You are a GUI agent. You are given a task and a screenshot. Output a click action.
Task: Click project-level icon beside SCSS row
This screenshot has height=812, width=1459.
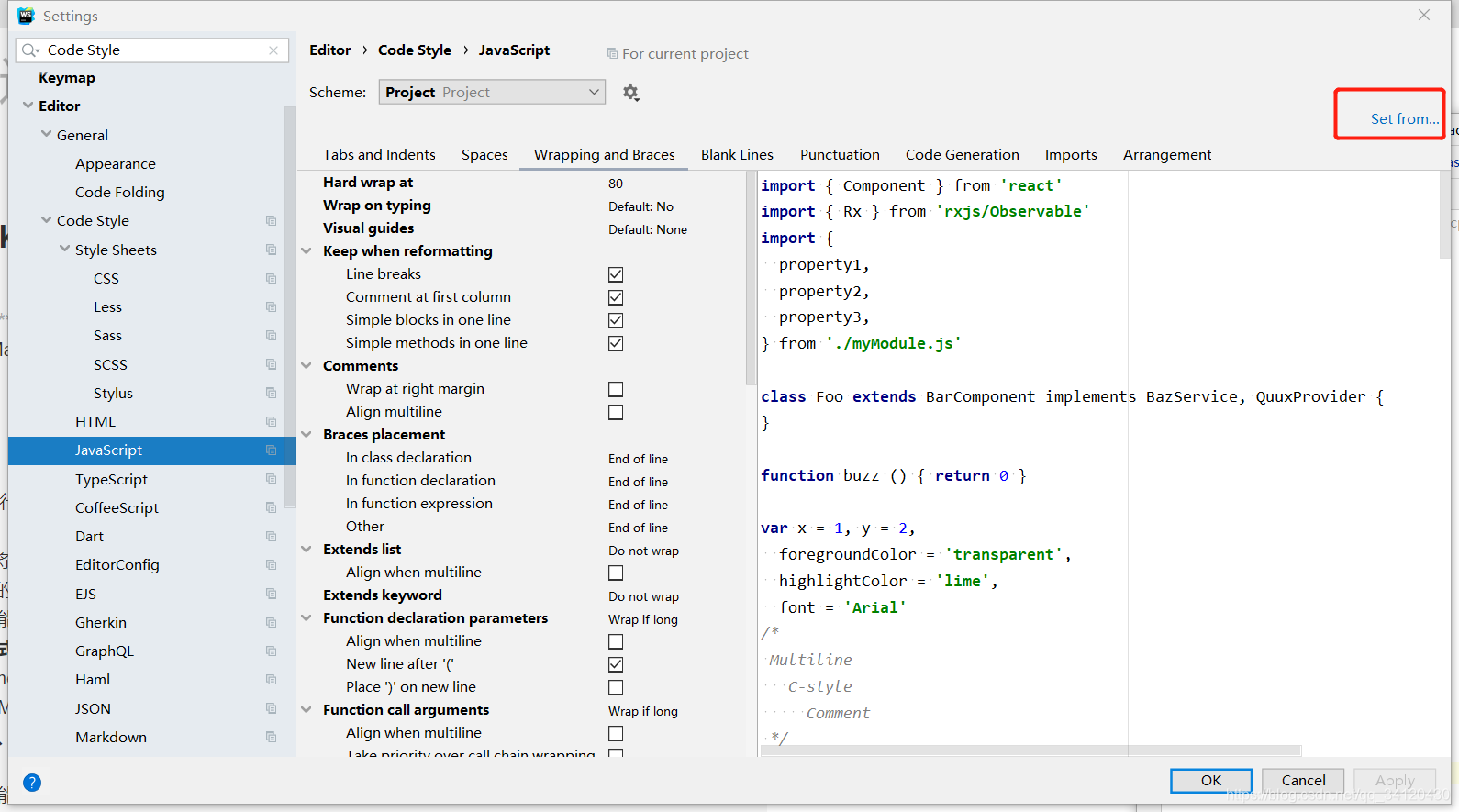coord(271,364)
